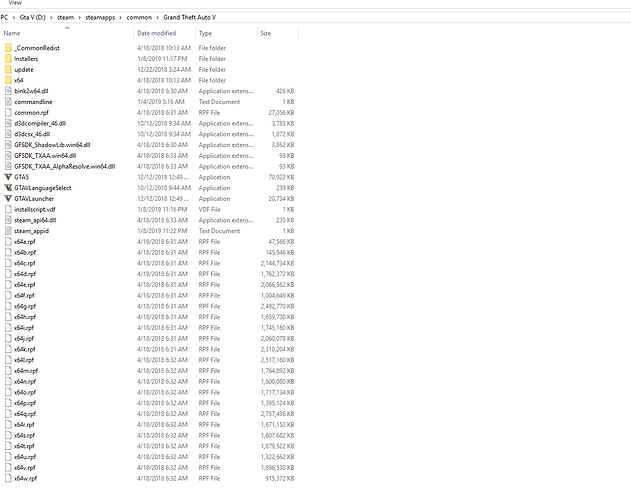The width and height of the screenshot is (631, 499).
Task: Navigate to steamapps in address path
Action: 100,18
